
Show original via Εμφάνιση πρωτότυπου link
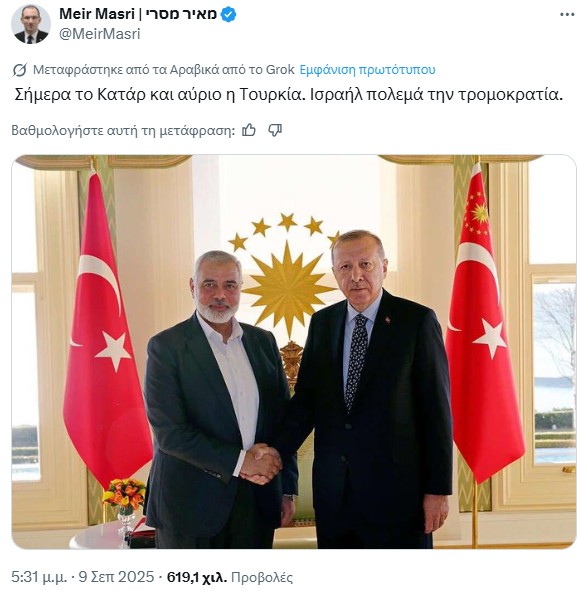coord(367,70)
